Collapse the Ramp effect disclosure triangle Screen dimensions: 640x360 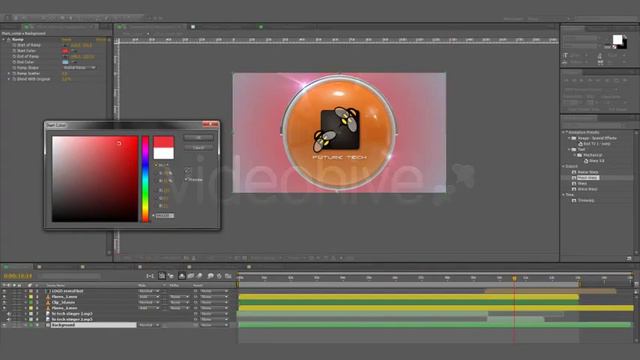point(4,40)
